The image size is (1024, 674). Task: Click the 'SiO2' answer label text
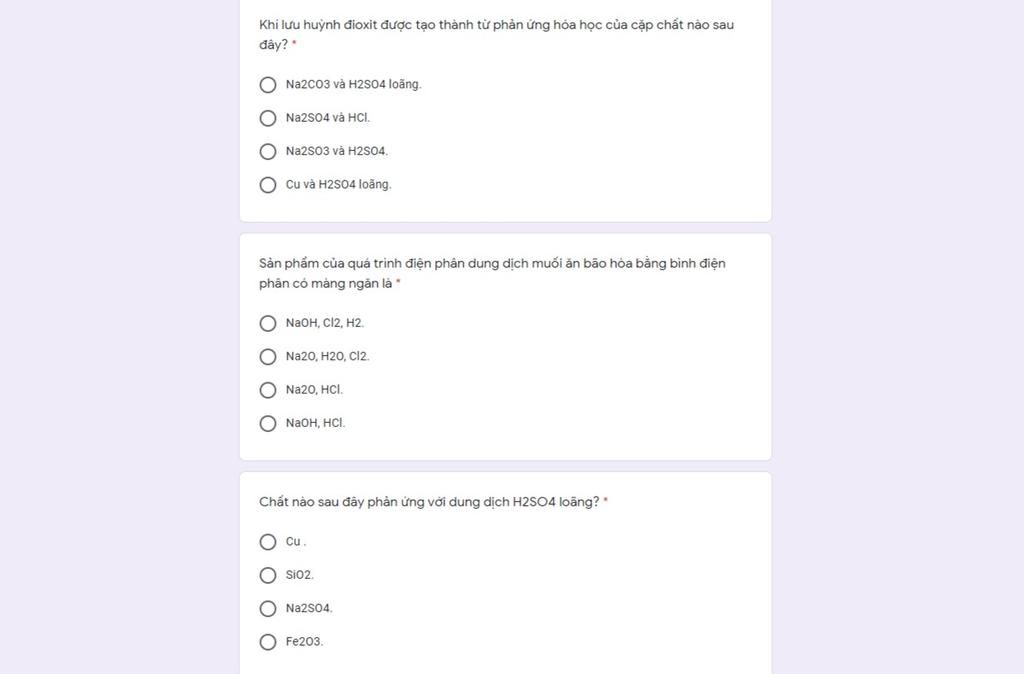point(300,575)
